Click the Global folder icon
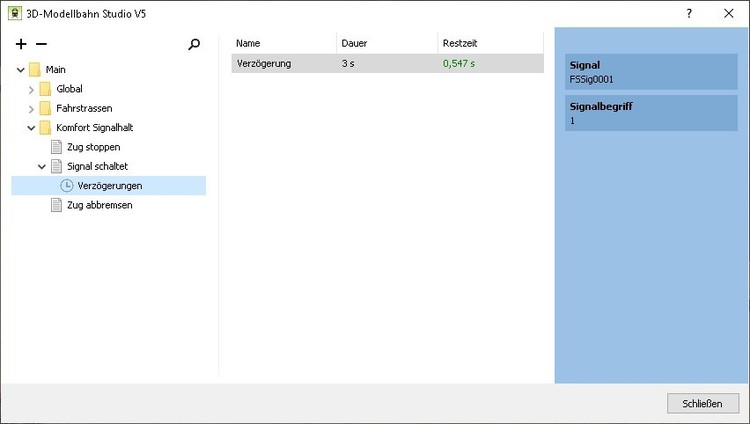Image resolution: width=750 pixels, height=424 pixels. pyautogui.click(x=45, y=89)
